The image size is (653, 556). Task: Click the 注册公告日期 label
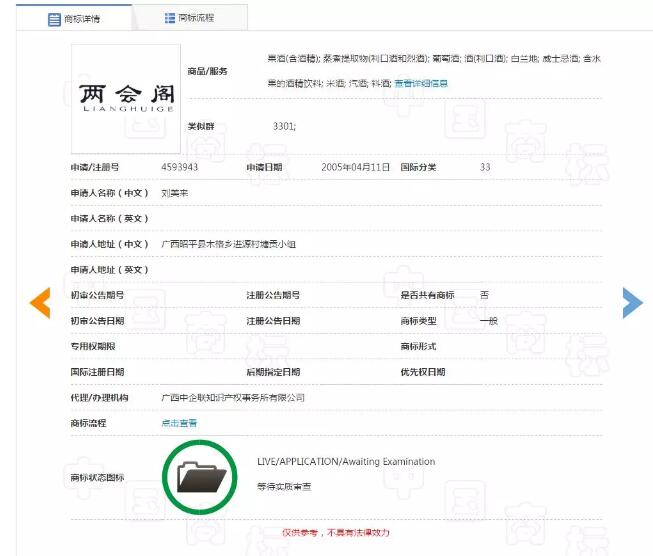point(273,321)
